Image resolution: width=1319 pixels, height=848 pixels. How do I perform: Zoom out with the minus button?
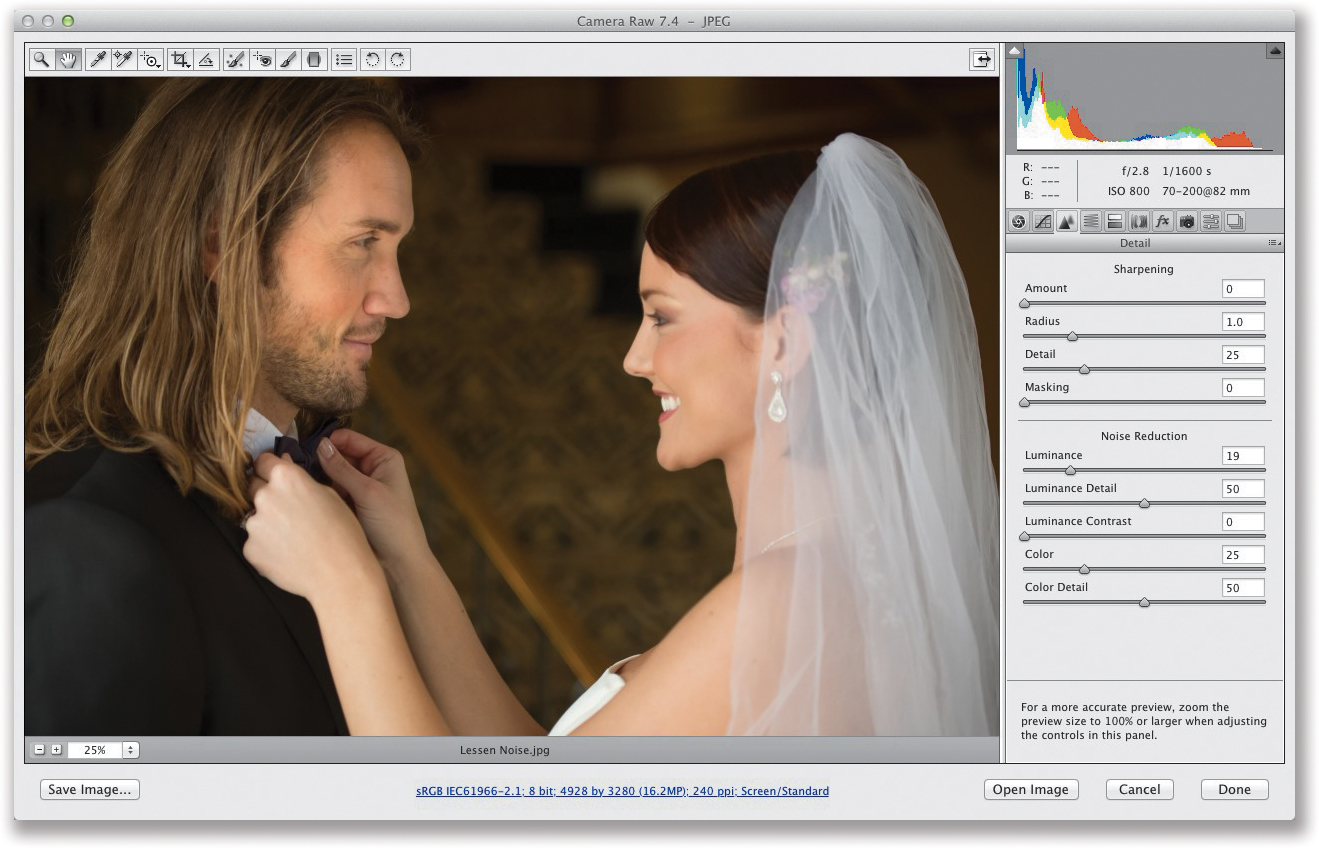pyautogui.click(x=39, y=750)
